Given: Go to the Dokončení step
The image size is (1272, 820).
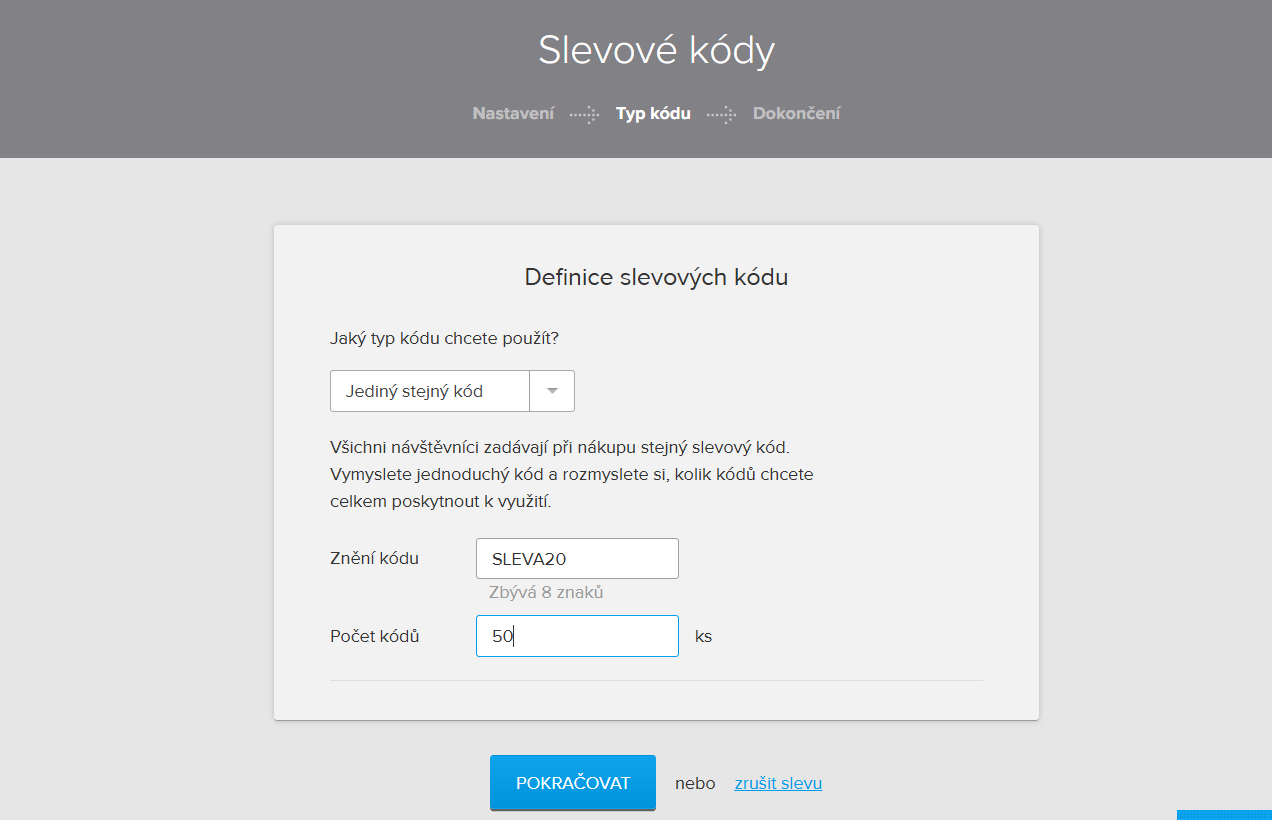Looking at the screenshot, I should (x=797, y=113).
